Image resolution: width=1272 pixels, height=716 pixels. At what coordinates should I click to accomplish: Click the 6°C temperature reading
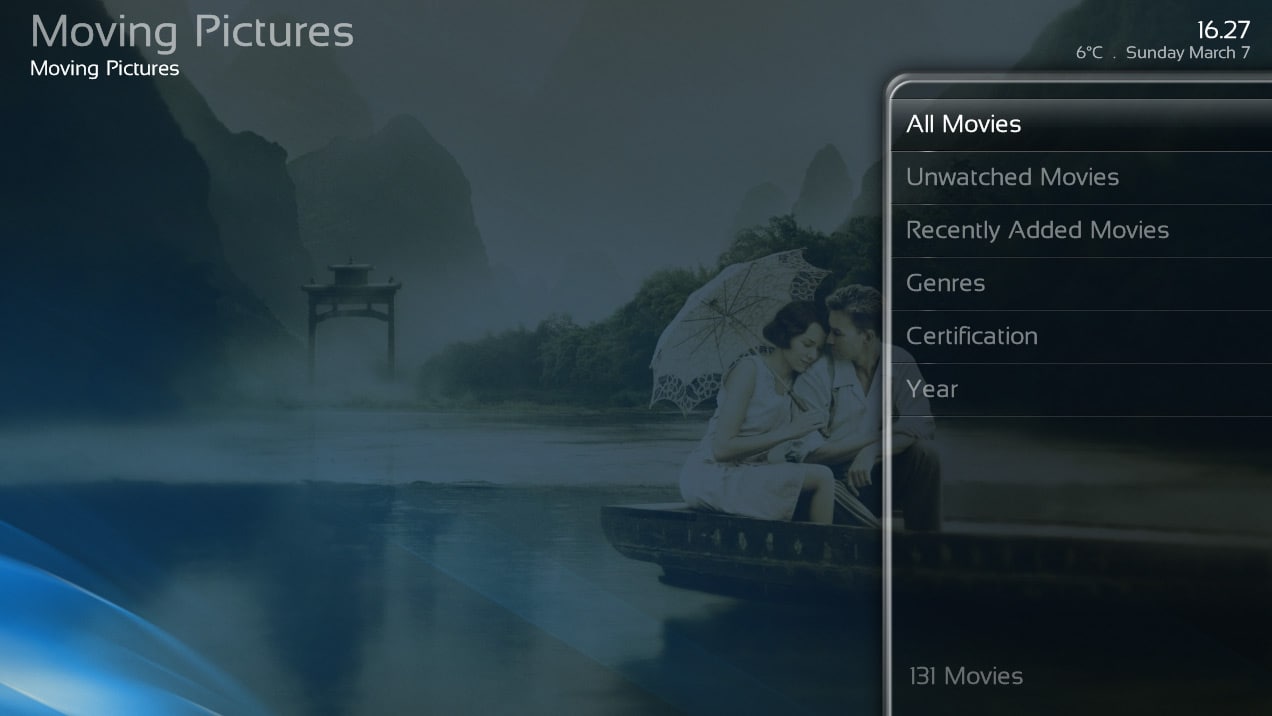click(1089, 53)
